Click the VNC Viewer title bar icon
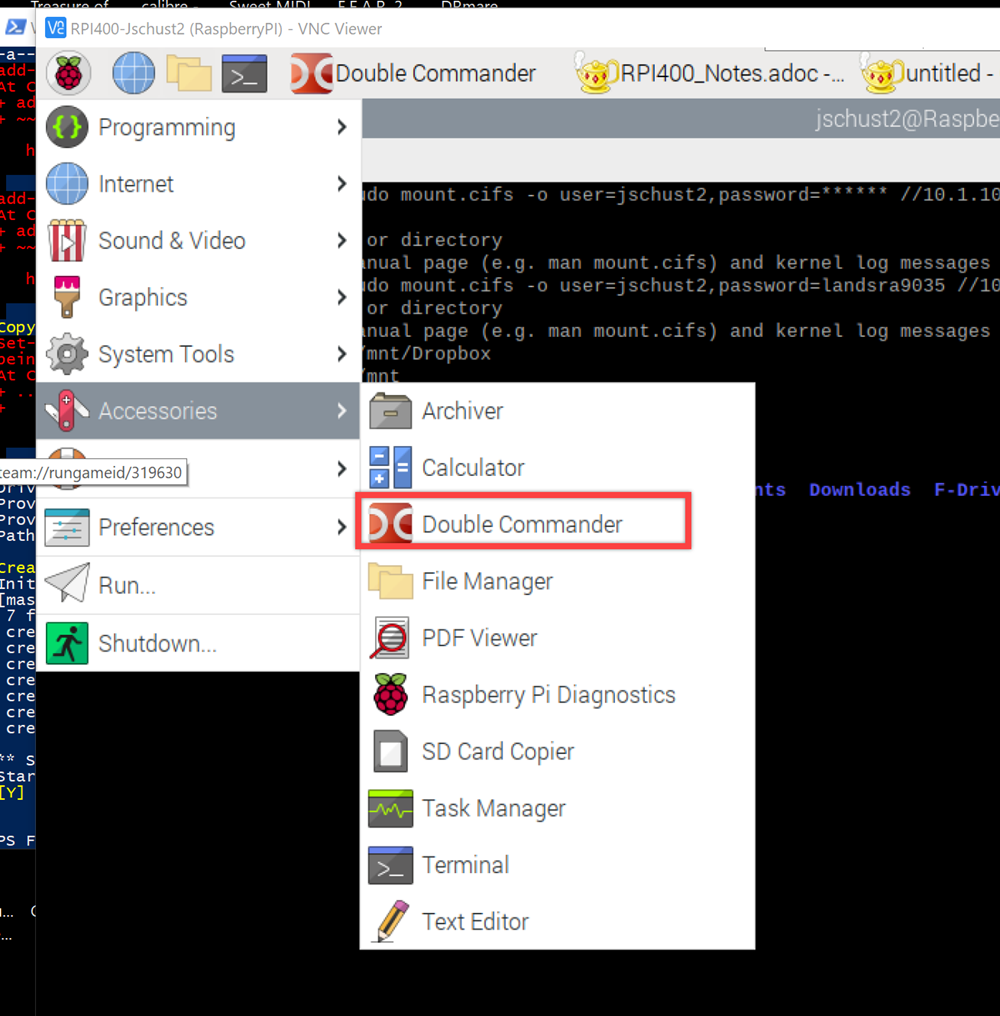The image size is (1000, 1016). click(56, 28)
